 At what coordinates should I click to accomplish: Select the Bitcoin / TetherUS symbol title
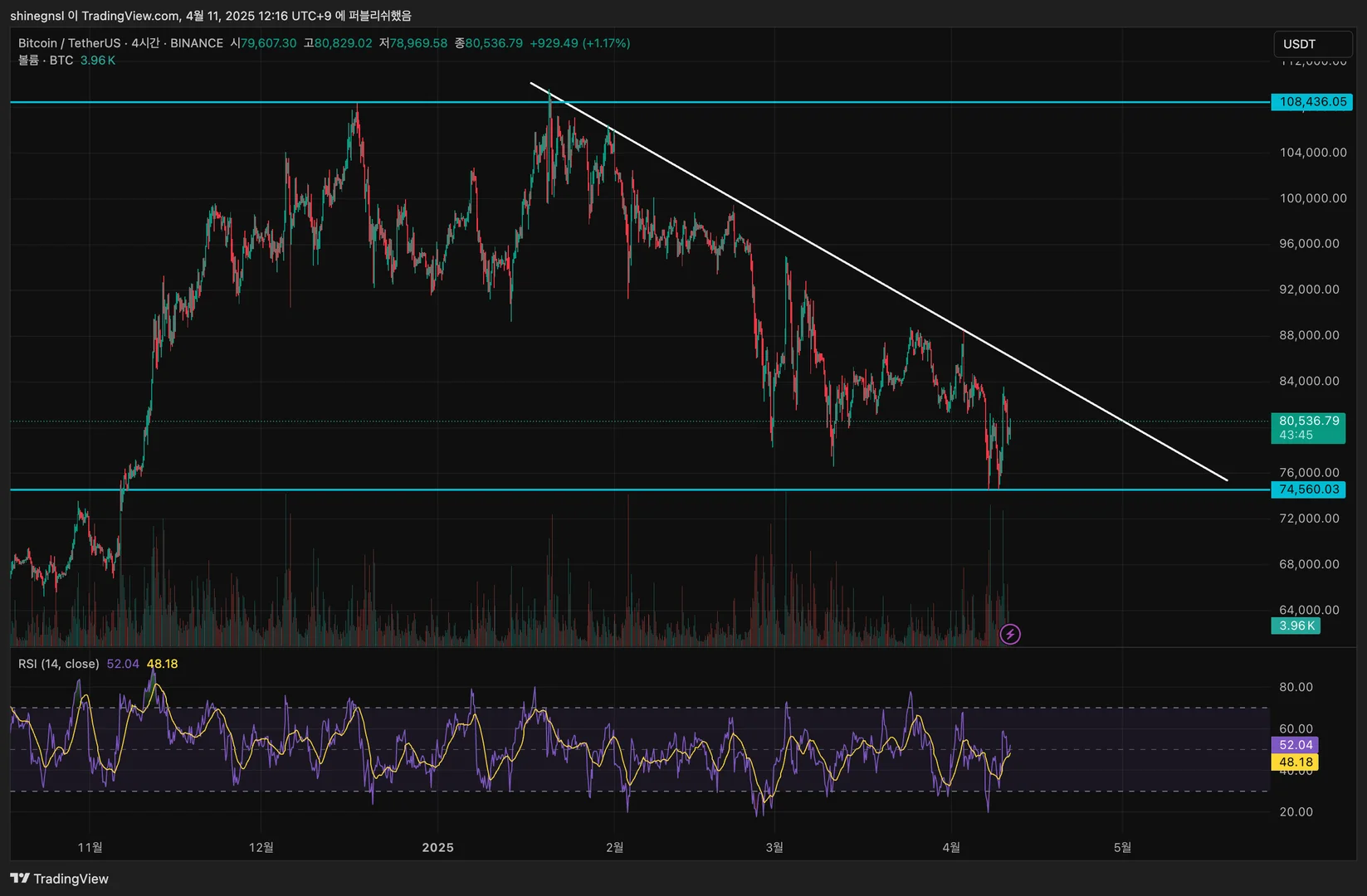pos(69,43)
